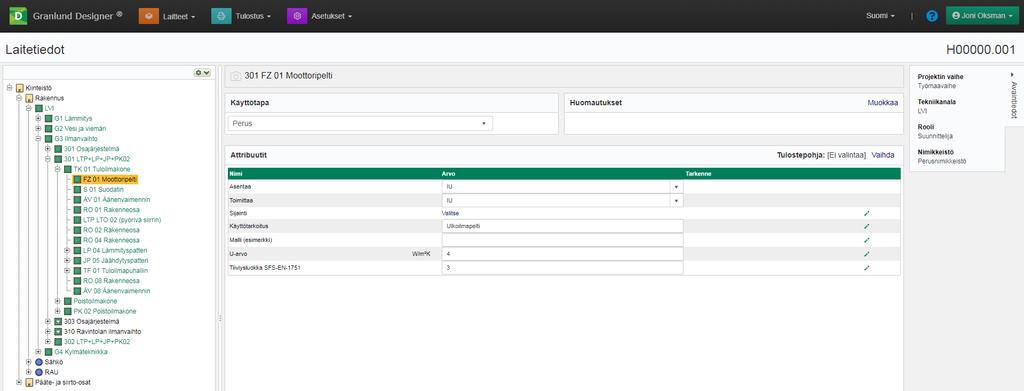This screenshot has height=391, width=1024.
Task: Click the camera icon beside 301 FZ 01 Moottoripelti
Action: pyautogui.click(x=236, y=76)
